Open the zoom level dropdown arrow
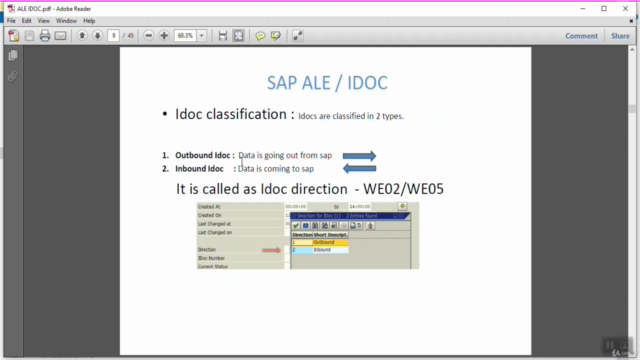 click(202, 36)
